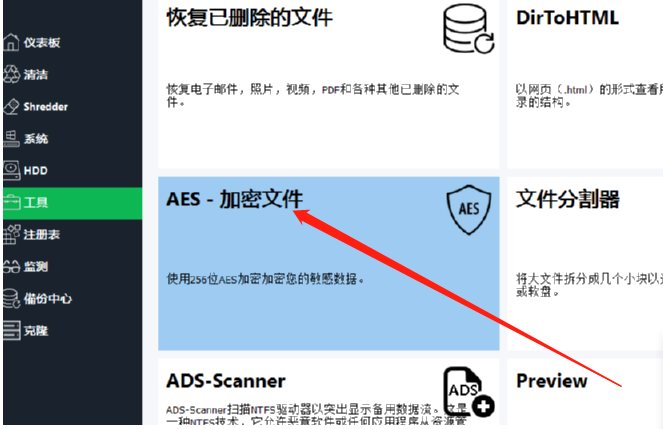Click the eraser icon beside Shredder
This screenshot has width=663, height=429.
point(11,107)
